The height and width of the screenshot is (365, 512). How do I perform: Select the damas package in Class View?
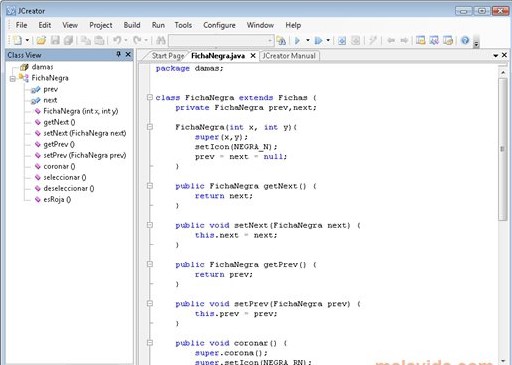[42, 67]
